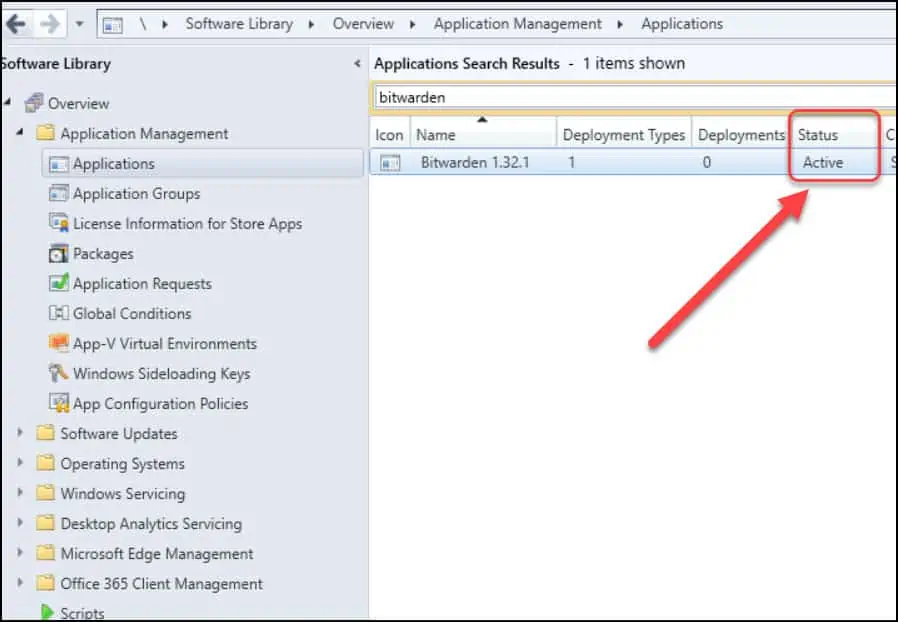
Task: Click the App Configuration Policies icon
Action: coord(58,403)
